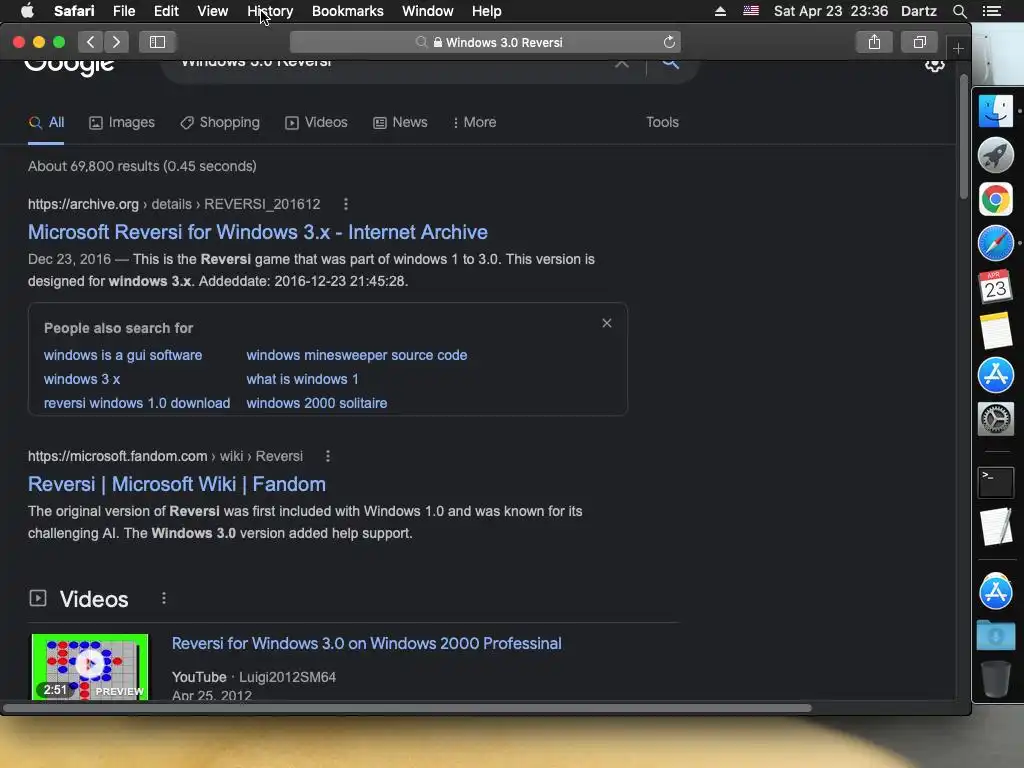1024x768 pixels.
Task: Click the horizontal page scrollbar
Action: [408, 708]
